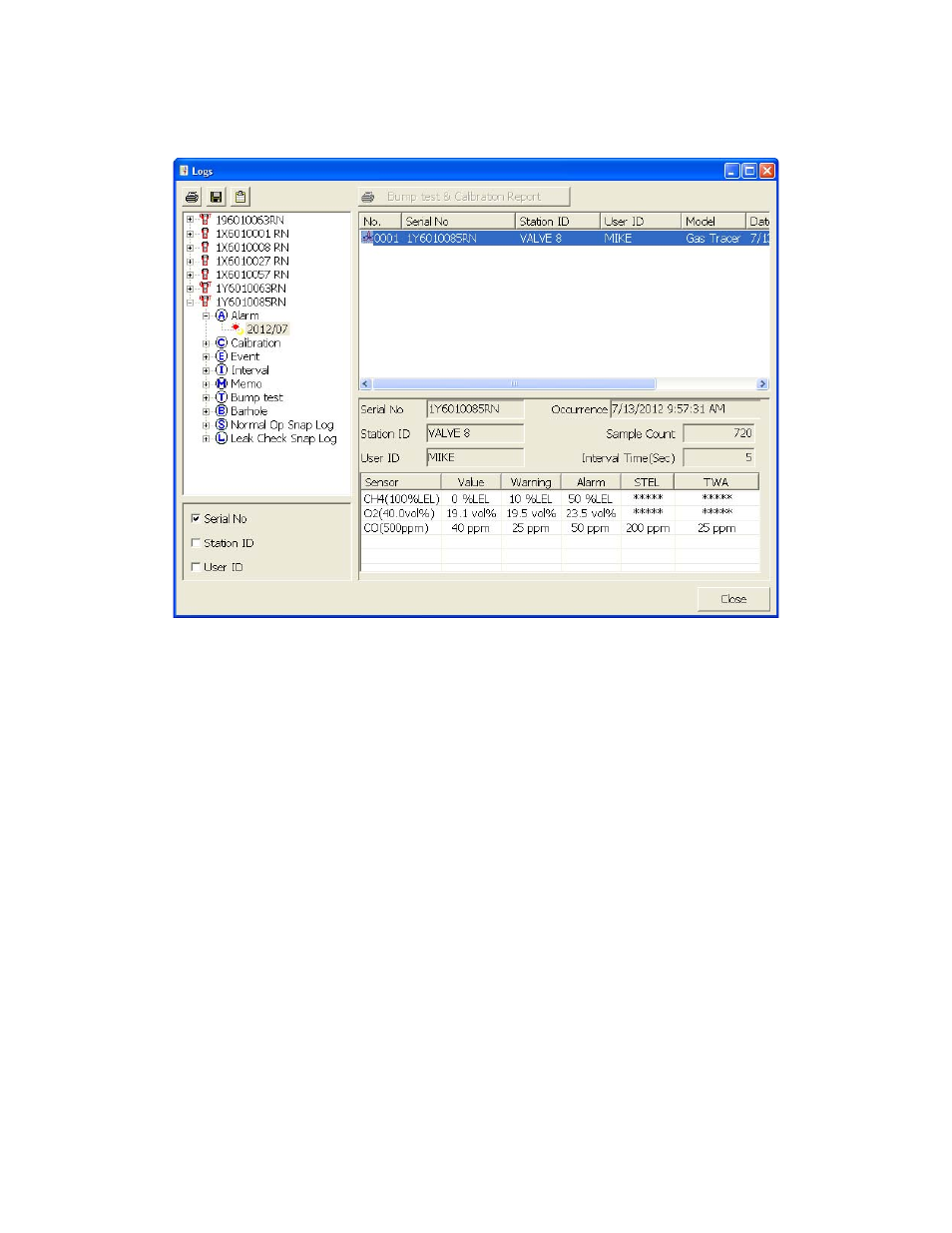Click the Interval (I) tree icon

[x=222, y=370]
